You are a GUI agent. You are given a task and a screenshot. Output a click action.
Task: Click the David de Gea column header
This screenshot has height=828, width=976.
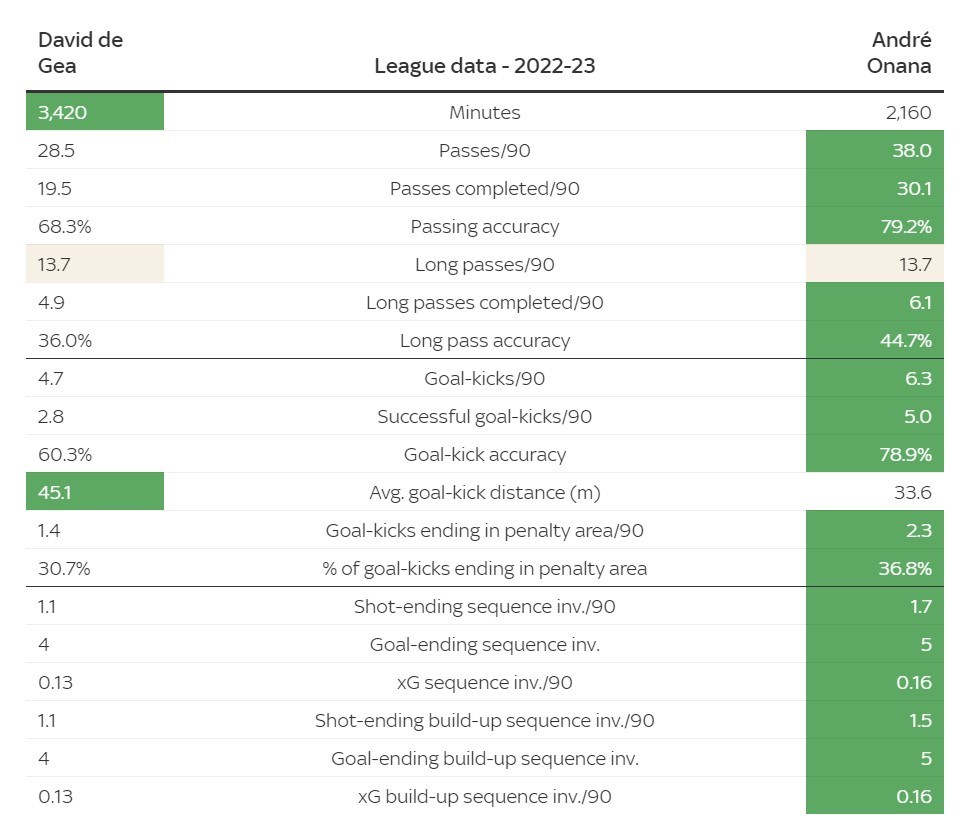80,53
